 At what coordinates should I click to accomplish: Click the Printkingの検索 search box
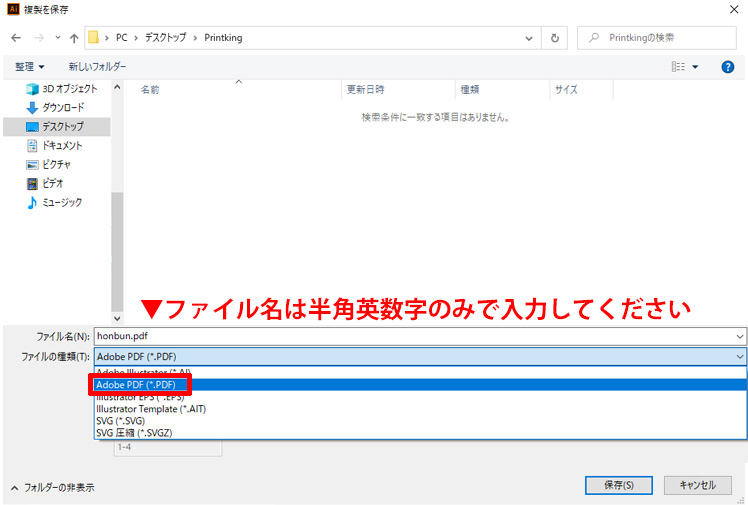[x=656, y=38]
